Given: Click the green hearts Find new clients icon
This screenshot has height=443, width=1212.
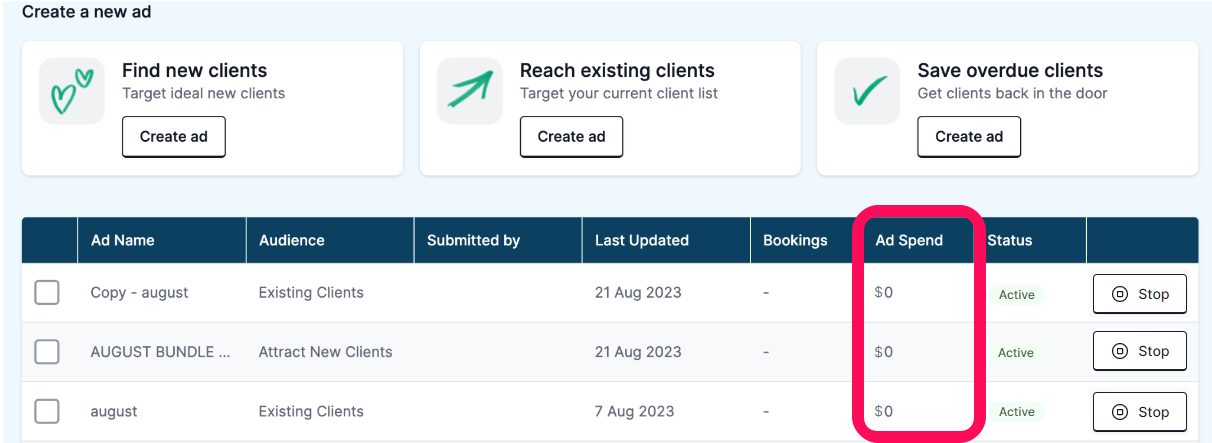Looking at the screenshot, I should click(72, 91).
